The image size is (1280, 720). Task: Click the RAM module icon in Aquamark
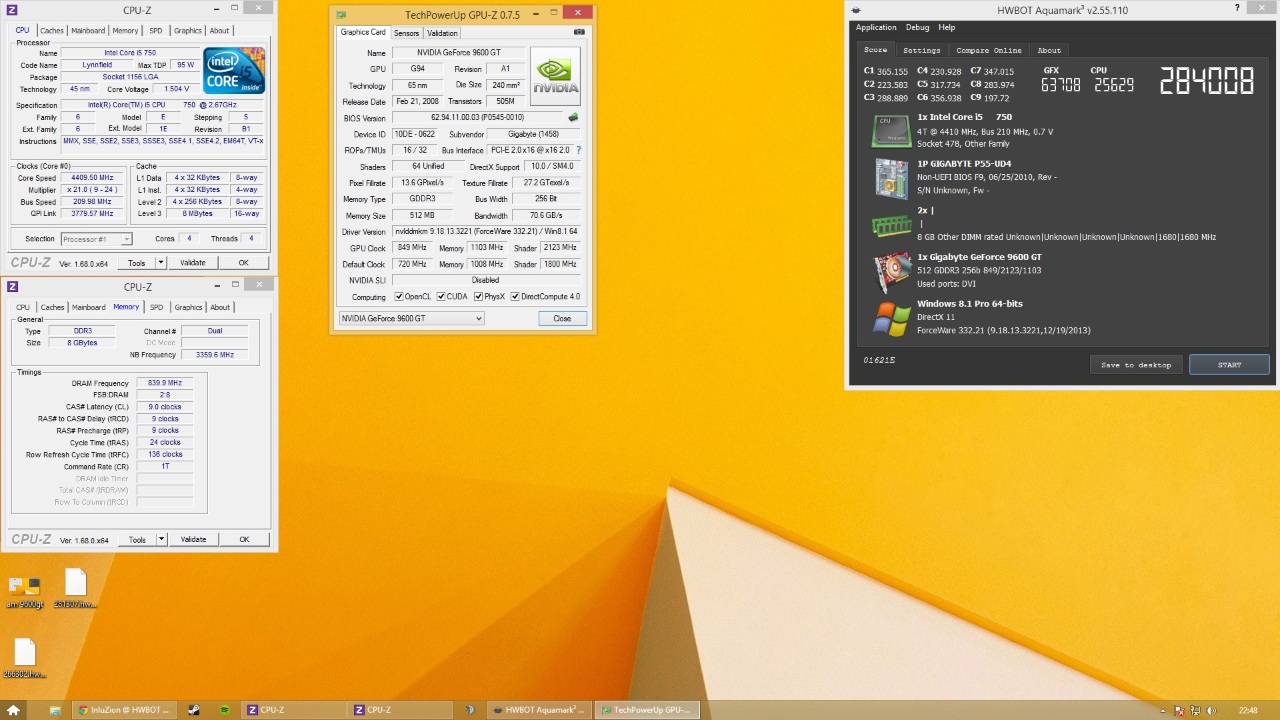(x=891, y=226)
